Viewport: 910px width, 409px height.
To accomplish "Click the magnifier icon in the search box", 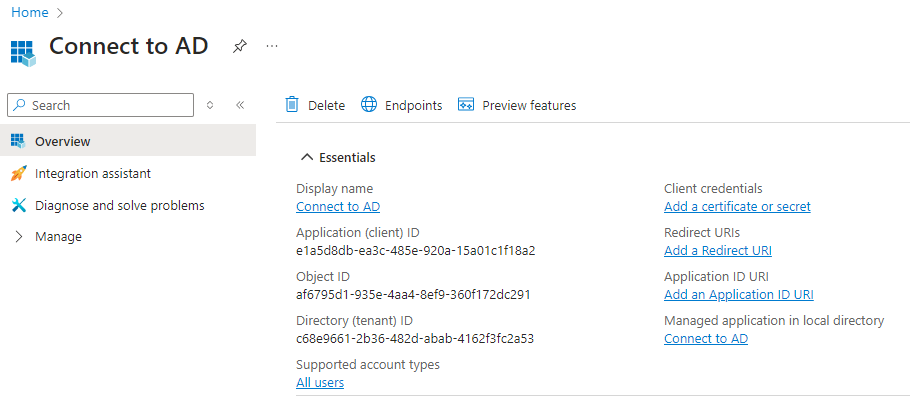I will coord(20,105).
